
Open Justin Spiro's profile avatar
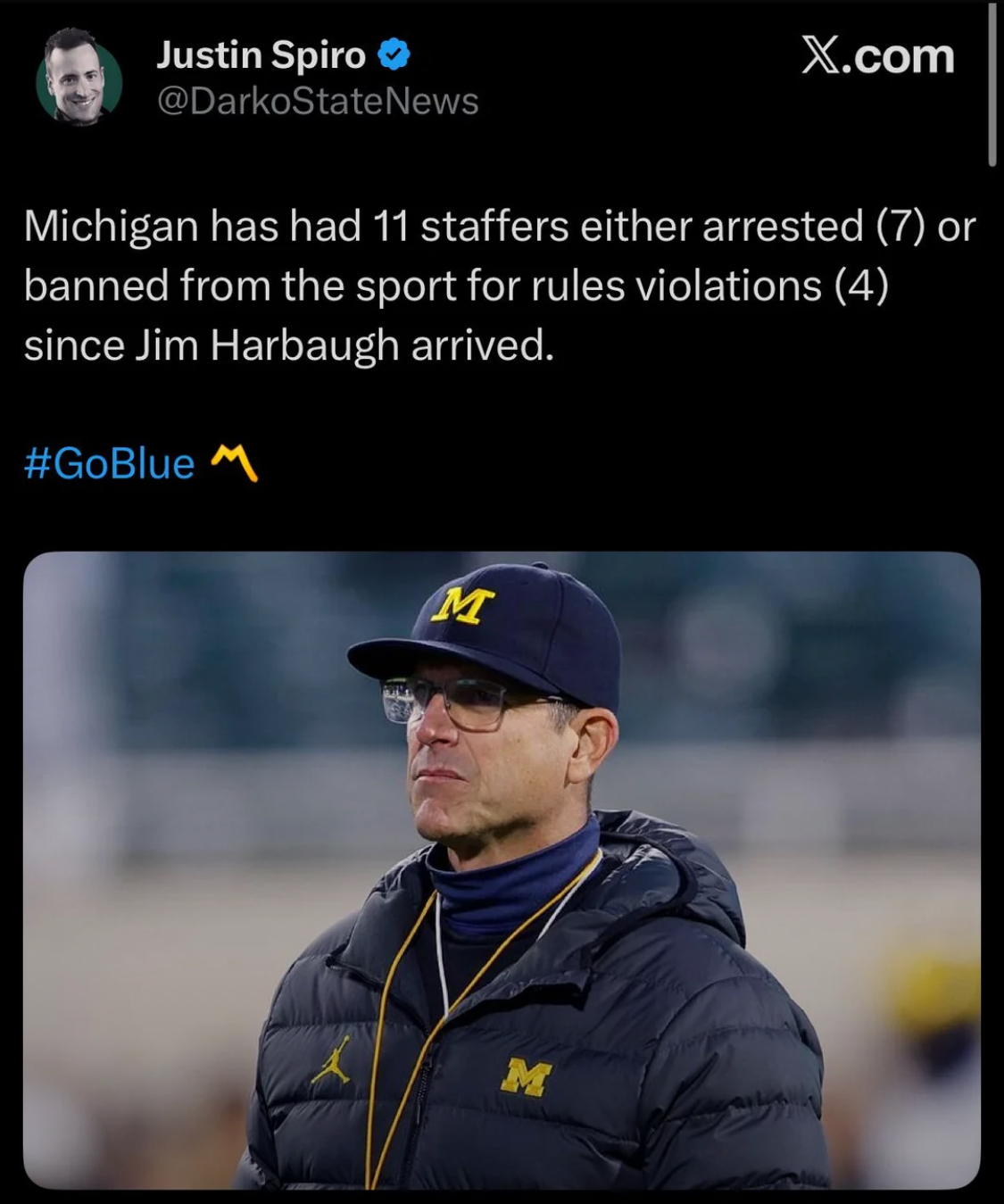tap(79, 77)
